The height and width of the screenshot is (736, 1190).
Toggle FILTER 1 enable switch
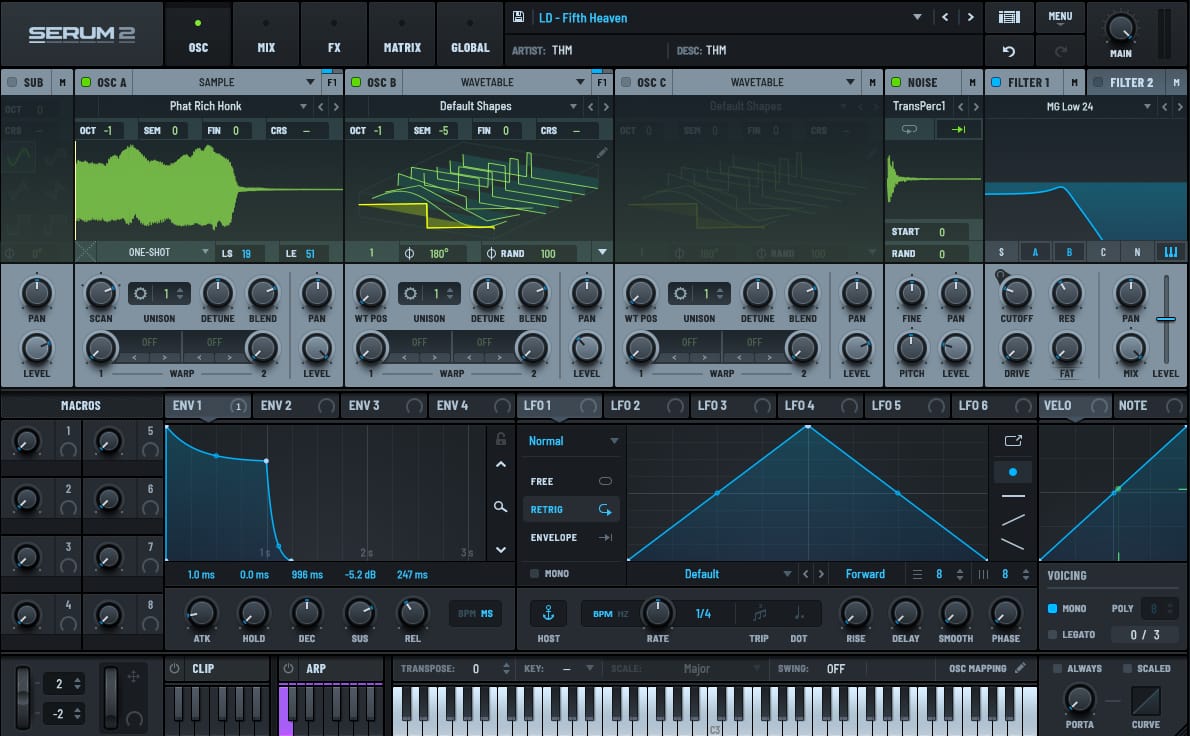[996, 82]
